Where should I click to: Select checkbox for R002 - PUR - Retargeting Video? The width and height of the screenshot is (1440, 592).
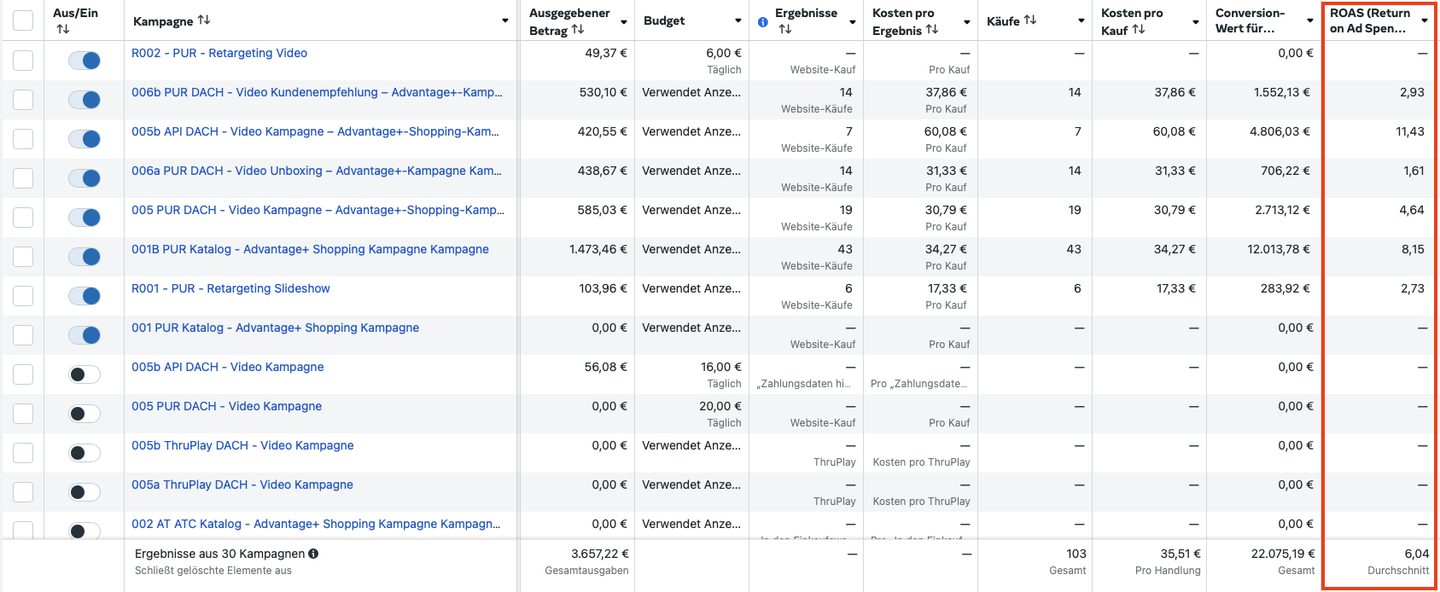tap(23, 60)
